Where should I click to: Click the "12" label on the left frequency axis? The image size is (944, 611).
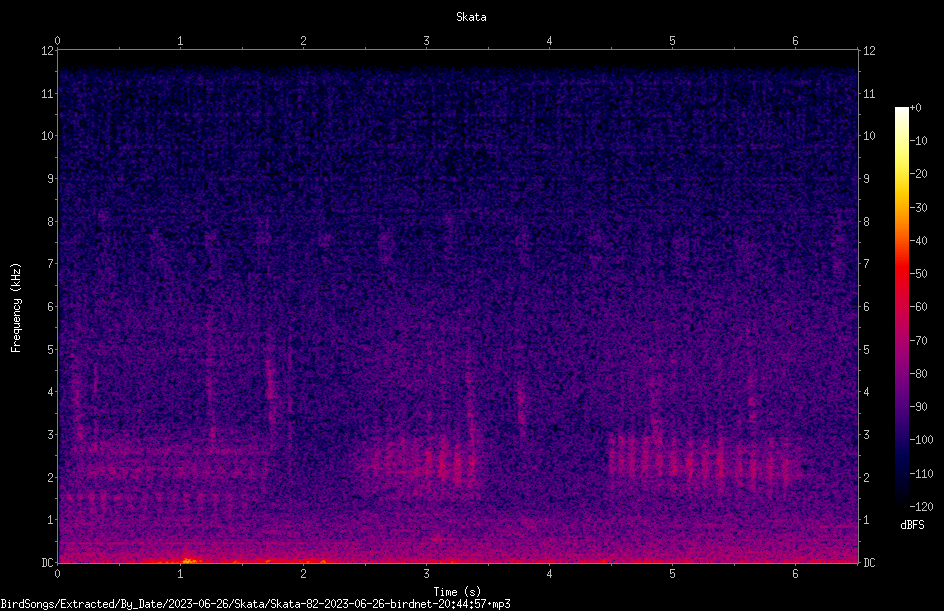(x=47, y=51)
